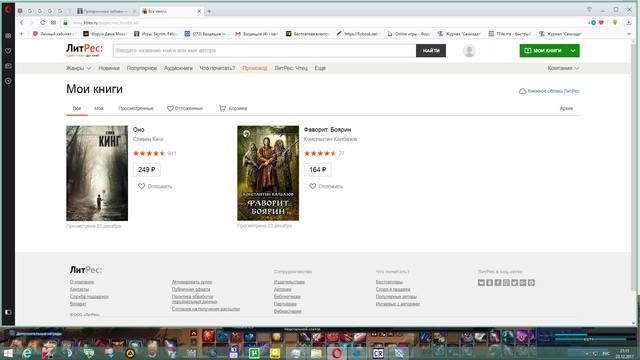Reload the current page

point(42,22)
